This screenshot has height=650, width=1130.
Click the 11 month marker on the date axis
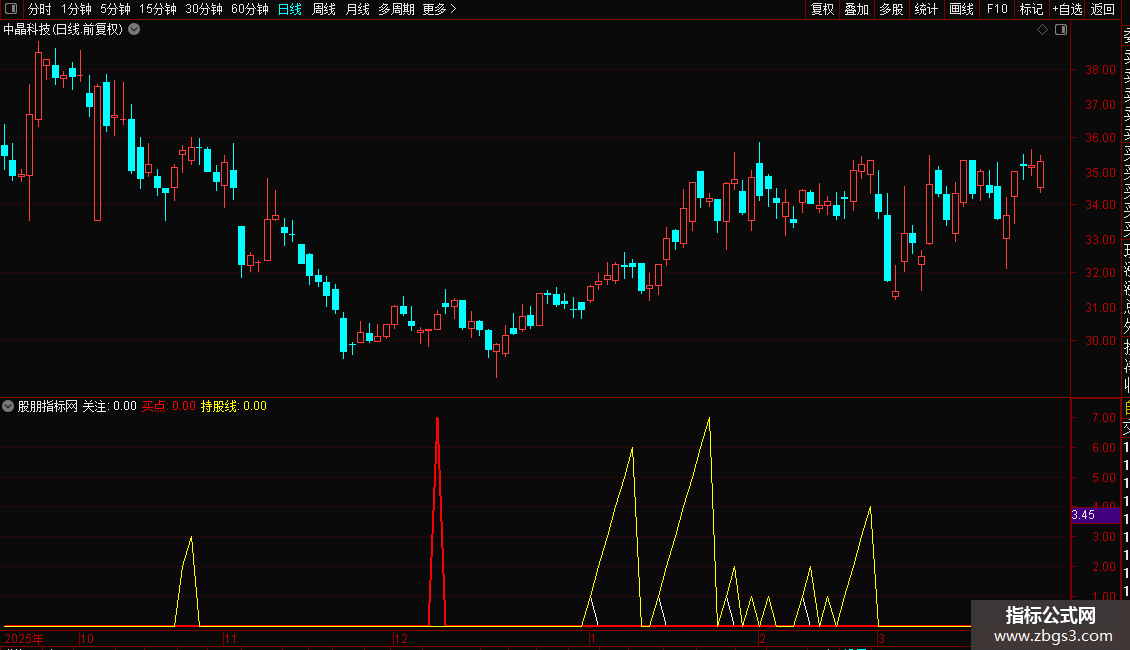coord(230,638)
